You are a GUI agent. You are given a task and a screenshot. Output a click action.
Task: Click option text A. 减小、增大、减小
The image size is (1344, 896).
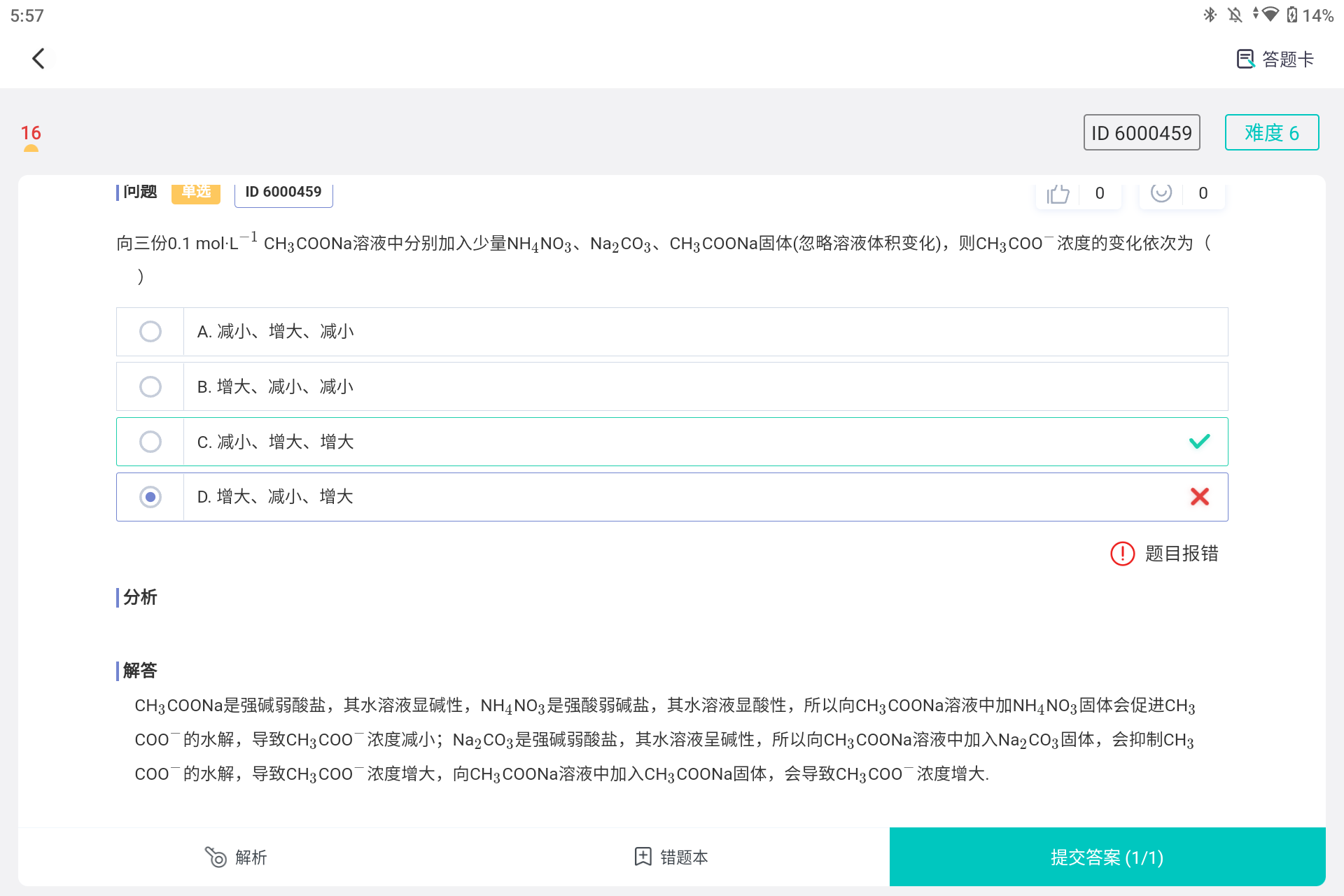[x=276, y=331]
